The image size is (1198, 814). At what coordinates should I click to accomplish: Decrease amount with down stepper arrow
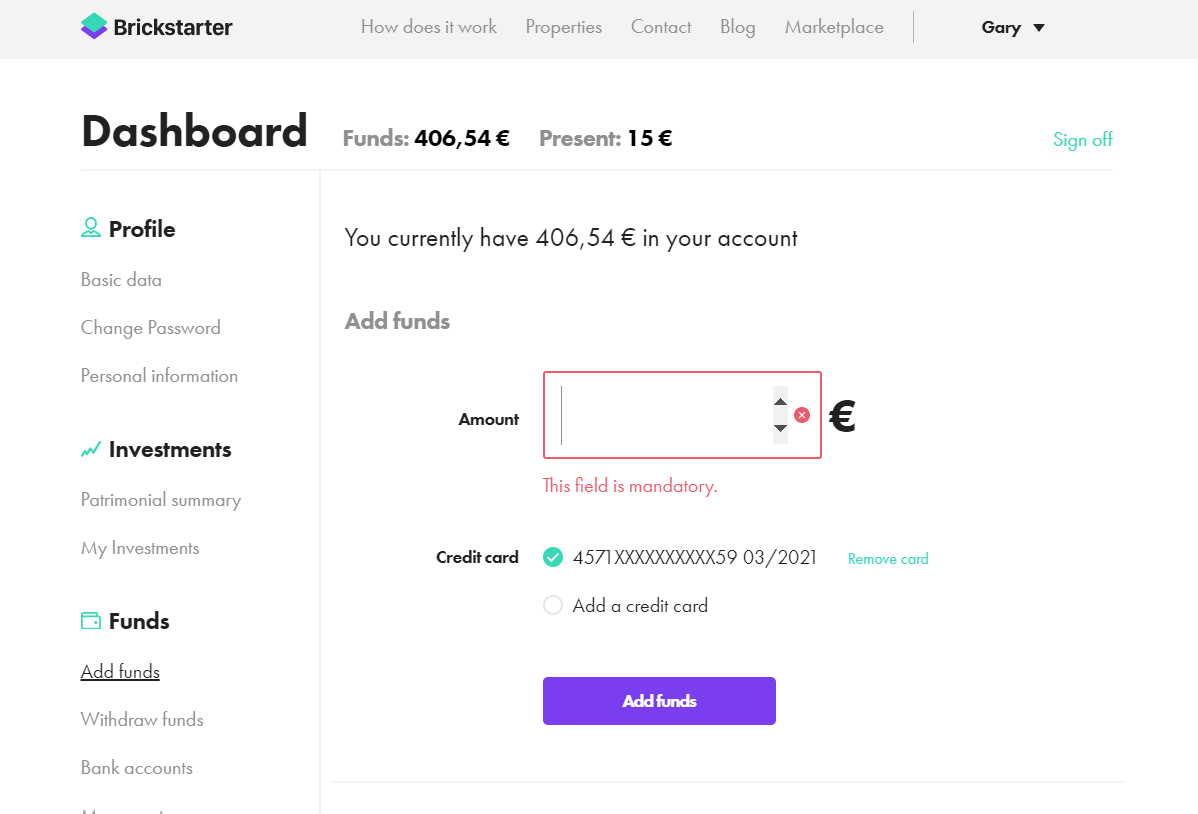(780, 429)
